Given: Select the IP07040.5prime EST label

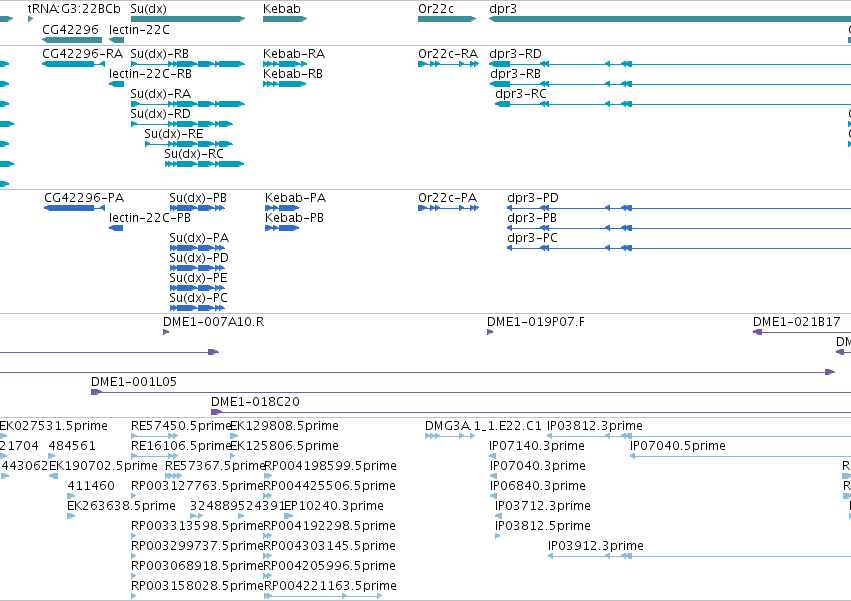Looking at the screenshot, I should point(678,446).
